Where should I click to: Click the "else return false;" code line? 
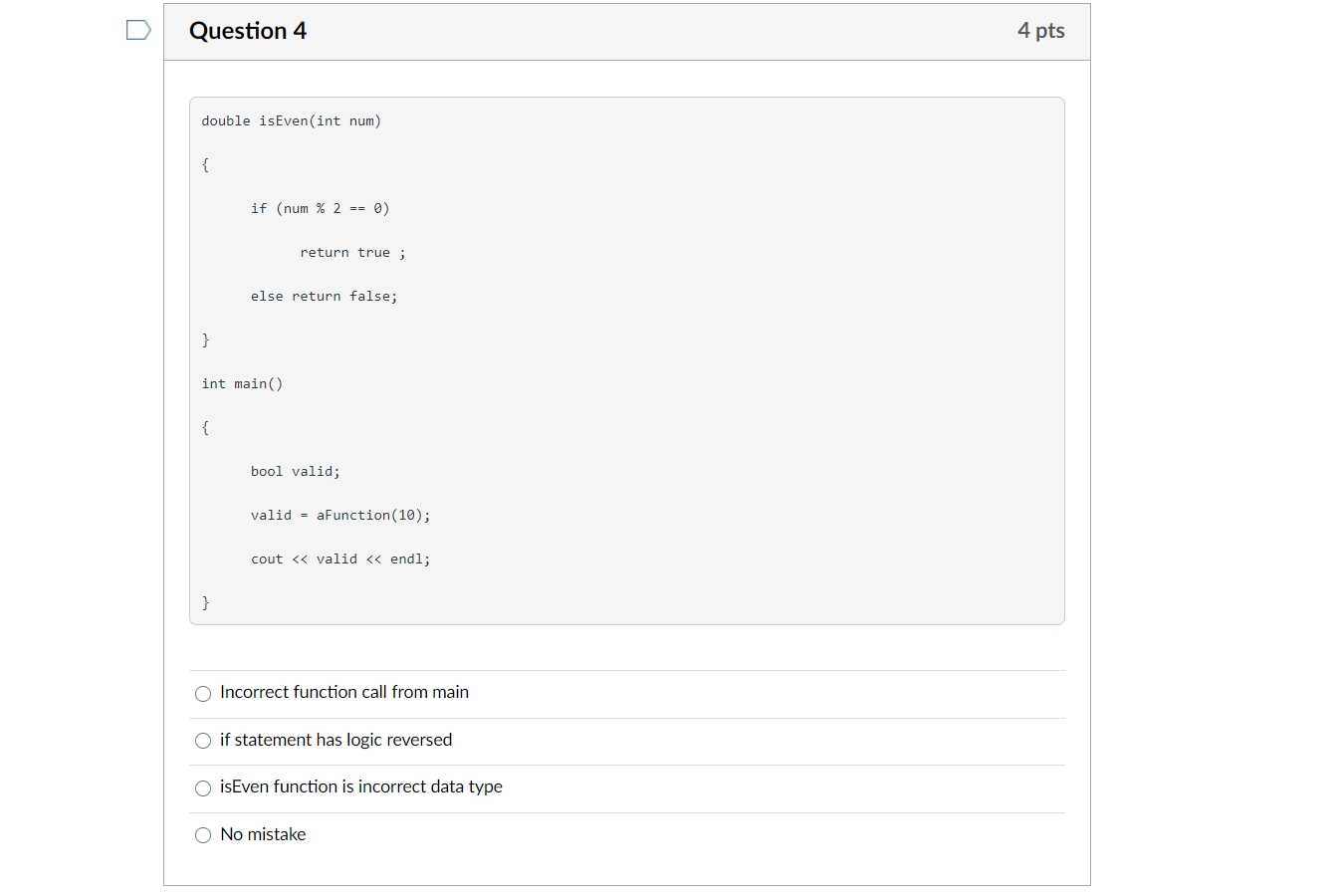(324, 296)
